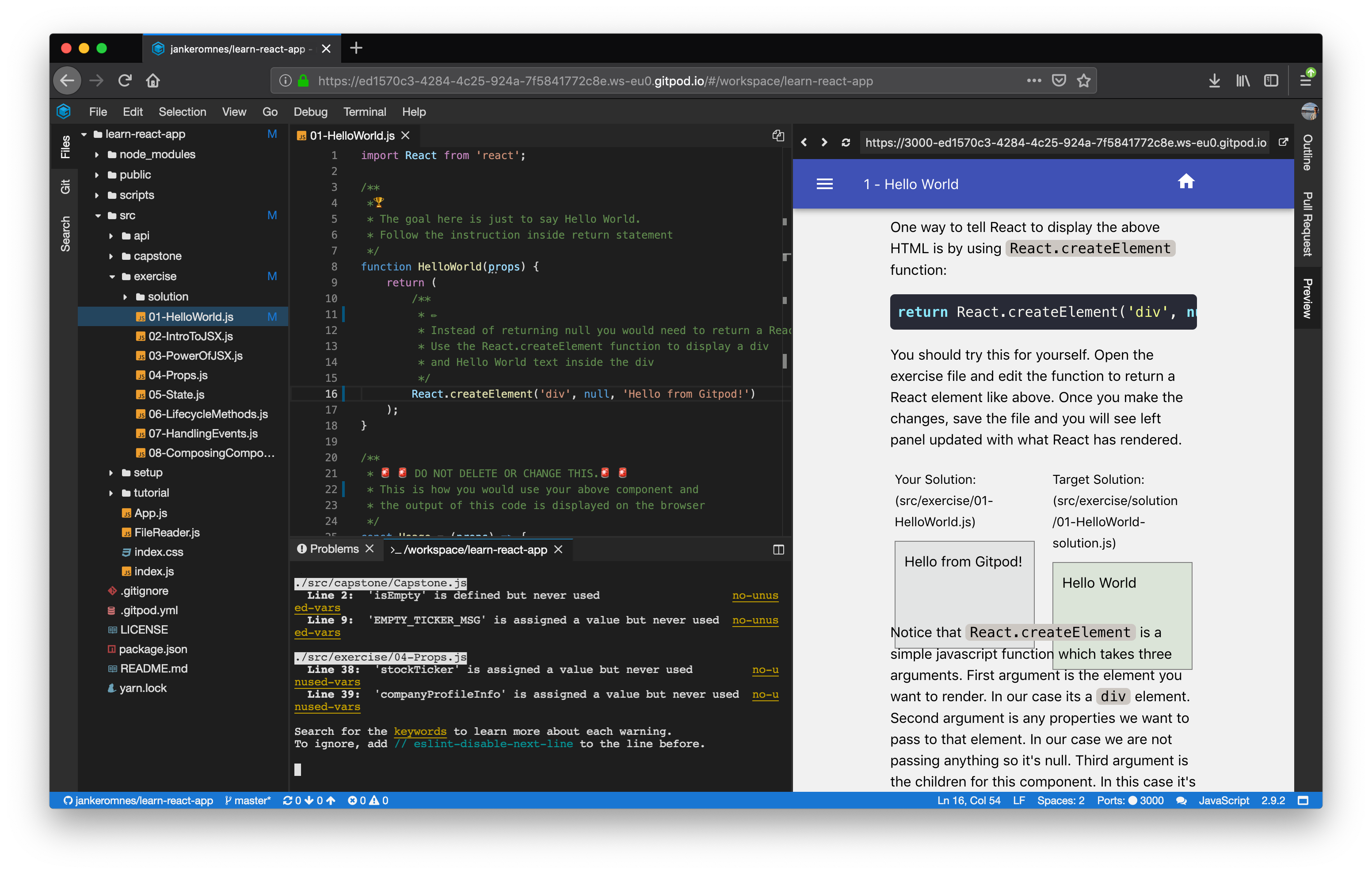Click the preview URL field
The height and width of the screenshot is (874, 1372).
tap(1065, 142)
